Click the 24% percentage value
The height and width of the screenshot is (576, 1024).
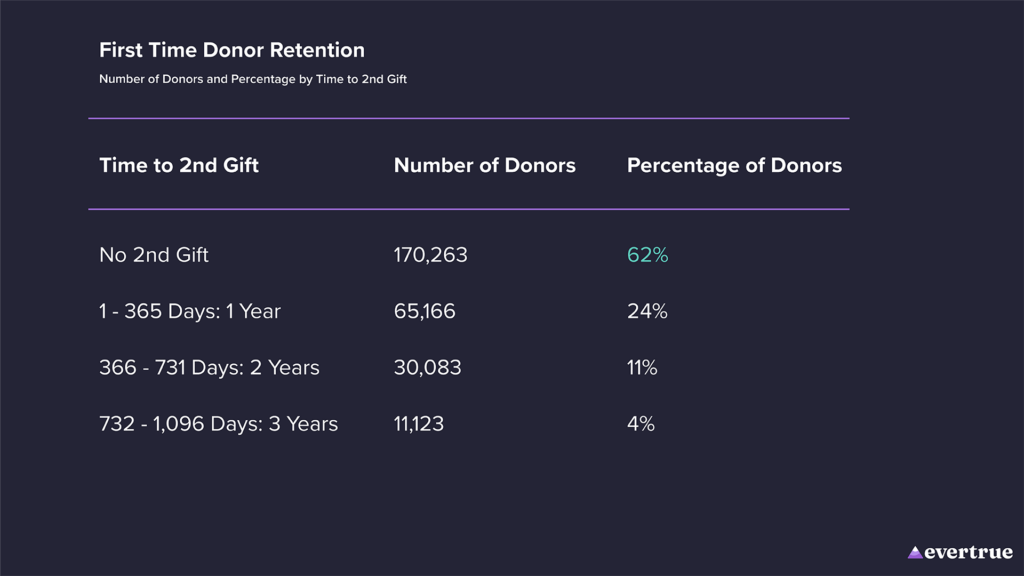[x=647, y=311]
